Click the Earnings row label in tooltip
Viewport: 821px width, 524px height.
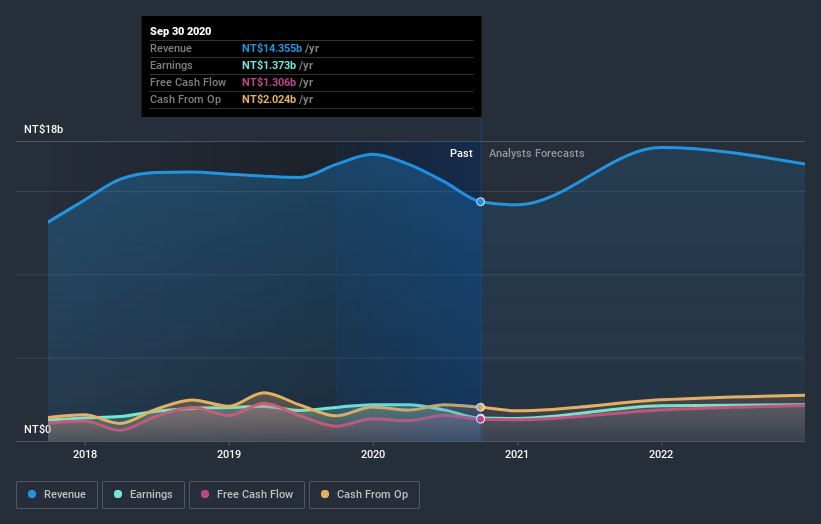click(171, 65)
